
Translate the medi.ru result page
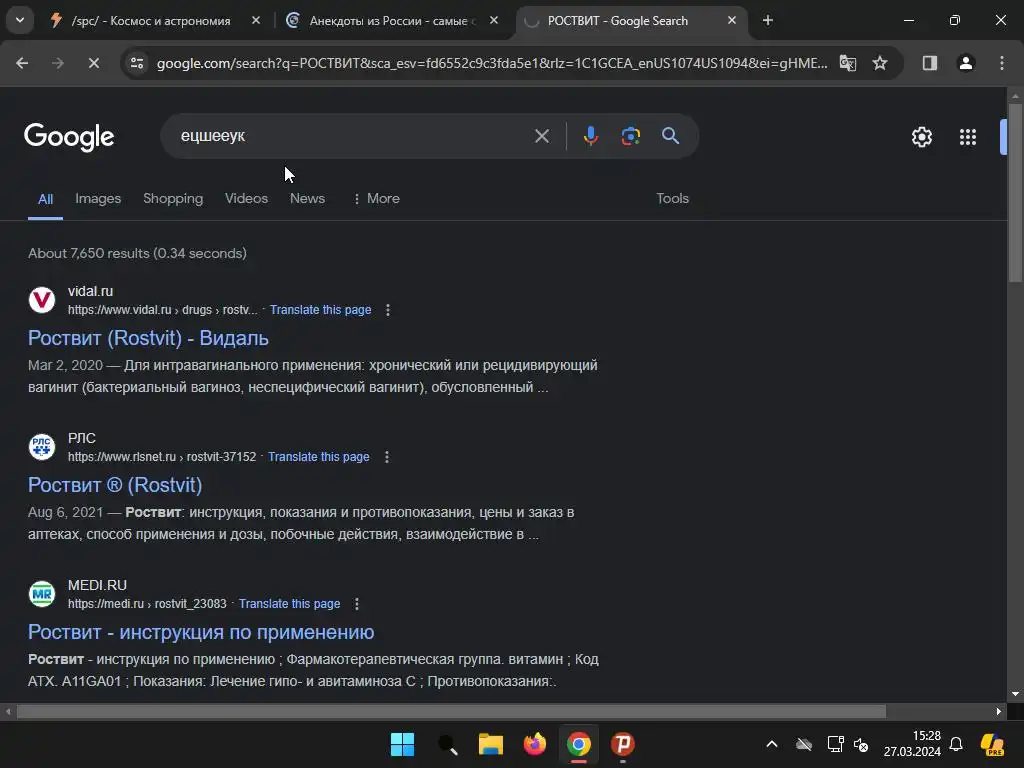pyautogui.click(x=289, y=603)
